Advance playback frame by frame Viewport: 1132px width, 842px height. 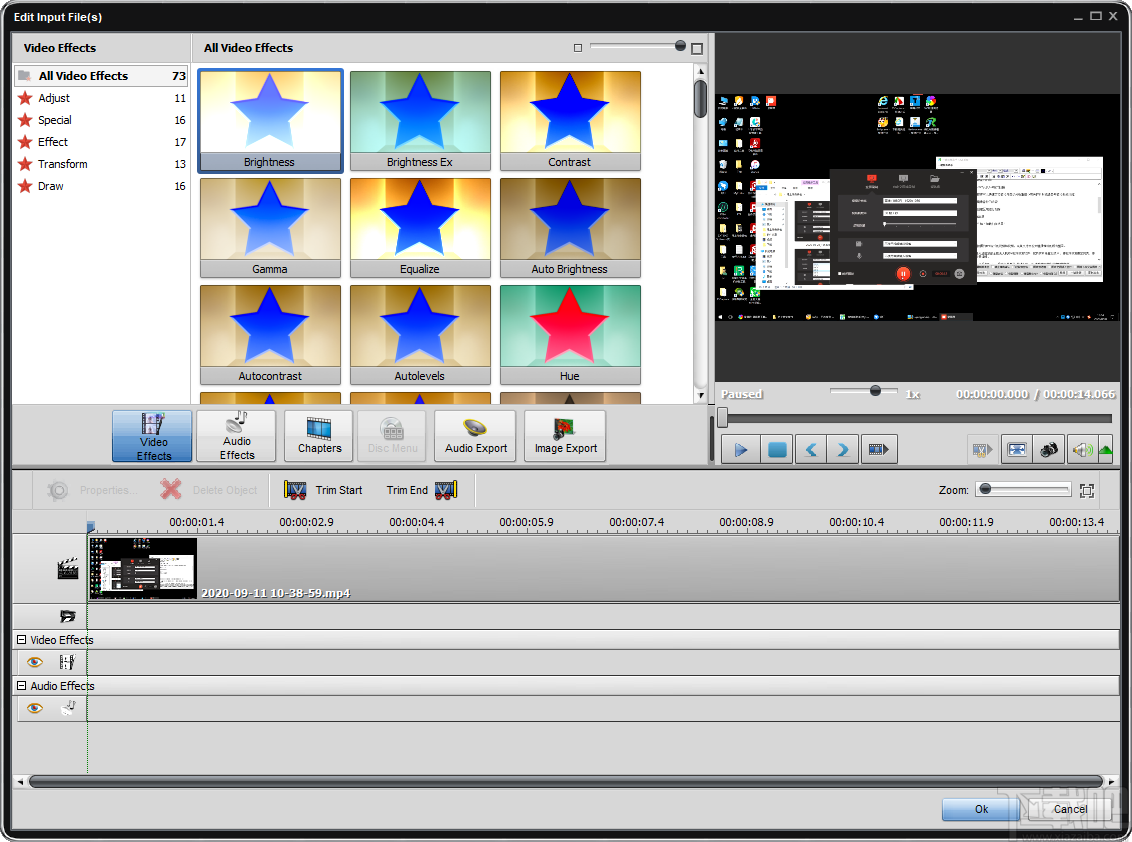[879, 449]
